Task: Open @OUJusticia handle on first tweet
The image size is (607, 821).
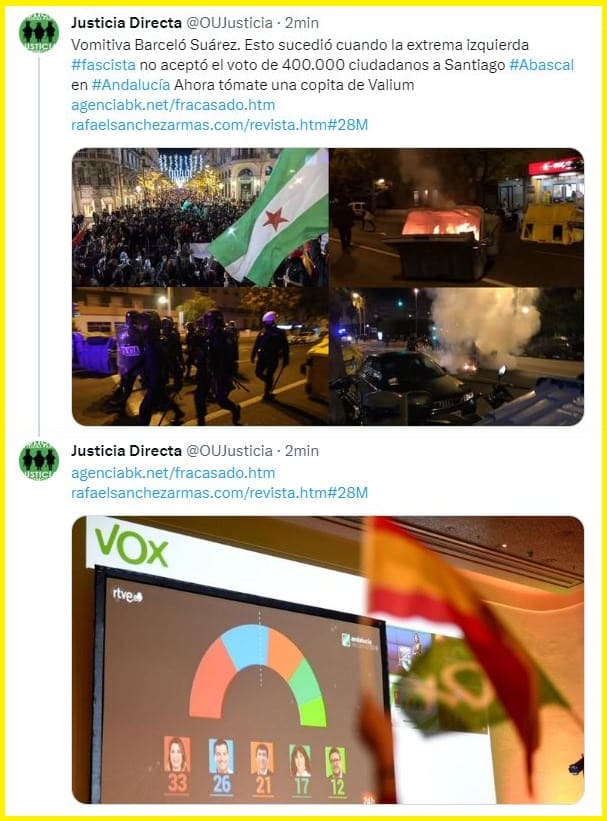Action: [x=229, y=23]
